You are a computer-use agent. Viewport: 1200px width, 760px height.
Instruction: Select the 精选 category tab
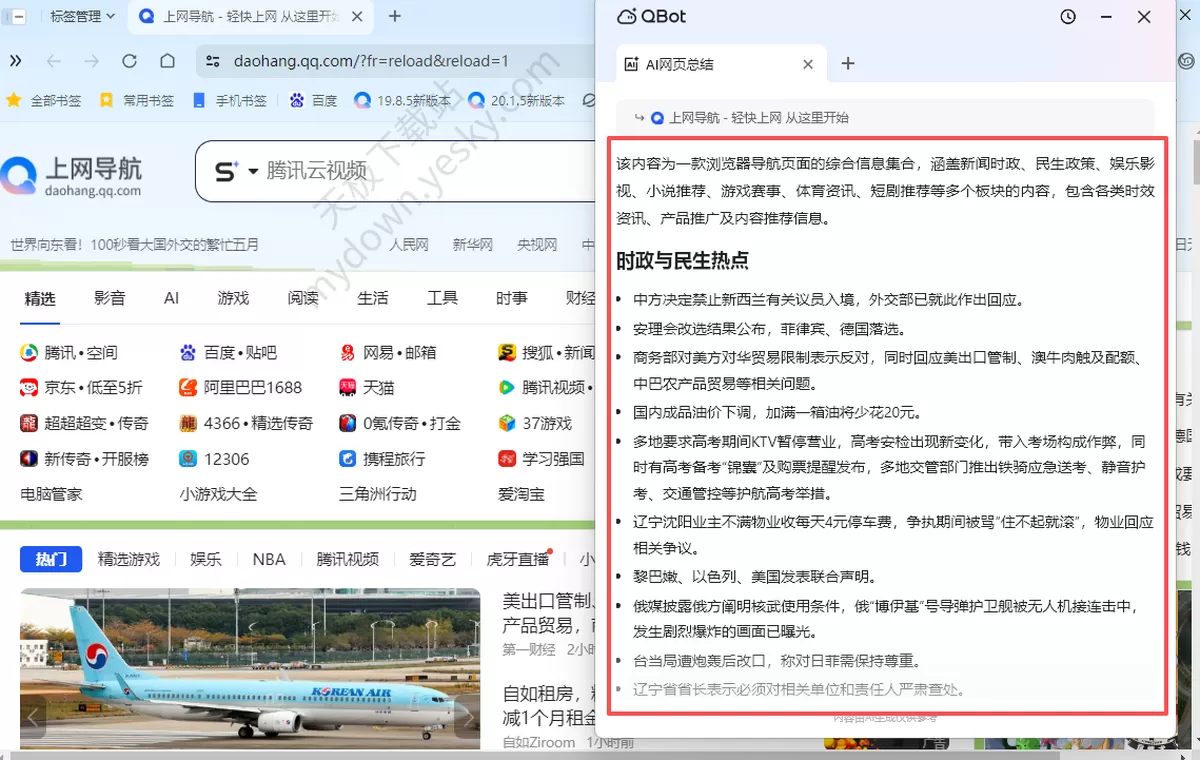pyautogui.click(x=40, y=298)
